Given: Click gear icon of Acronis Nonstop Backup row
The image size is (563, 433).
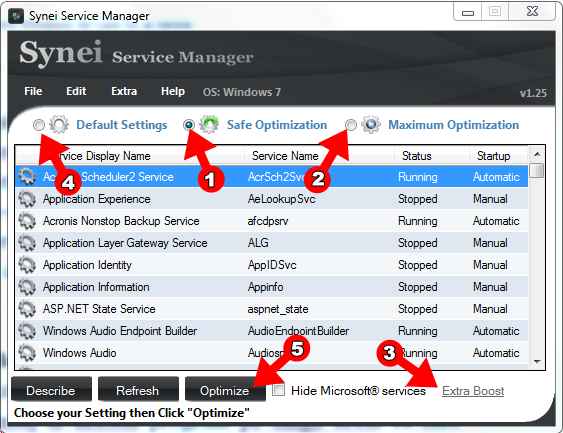Looking at the screenshot, I should click(x=27, y=221).
